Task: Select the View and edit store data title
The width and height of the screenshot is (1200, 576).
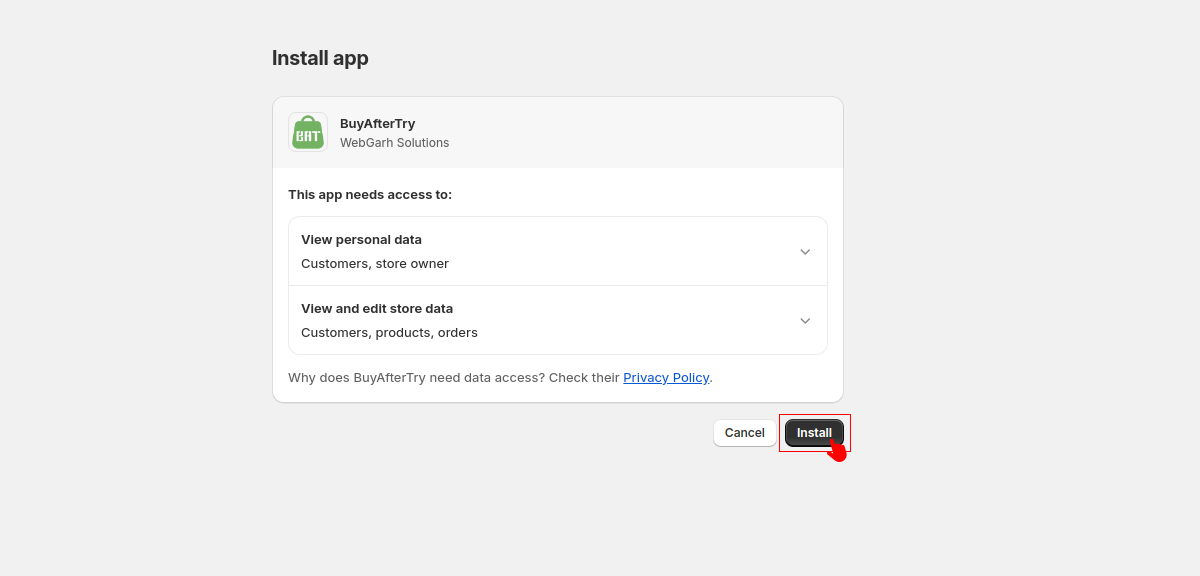Action: [377, 309]
